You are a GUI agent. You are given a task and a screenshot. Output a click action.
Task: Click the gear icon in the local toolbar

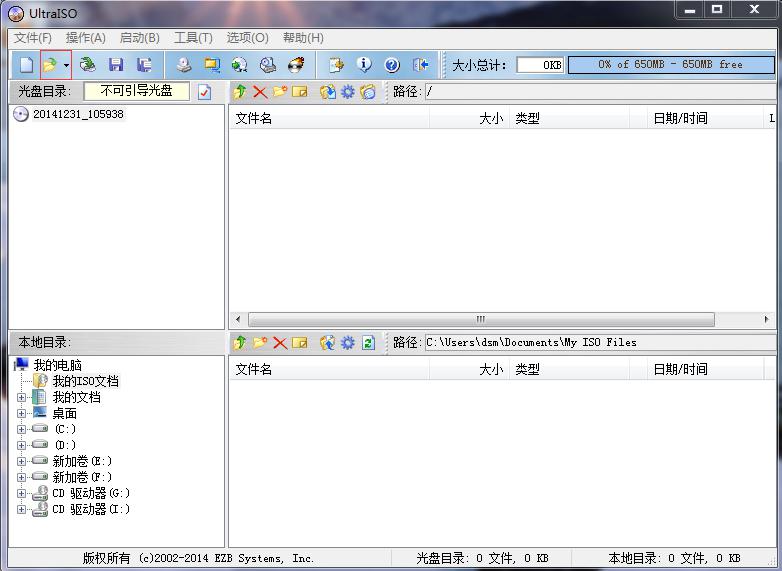[348, 343]
